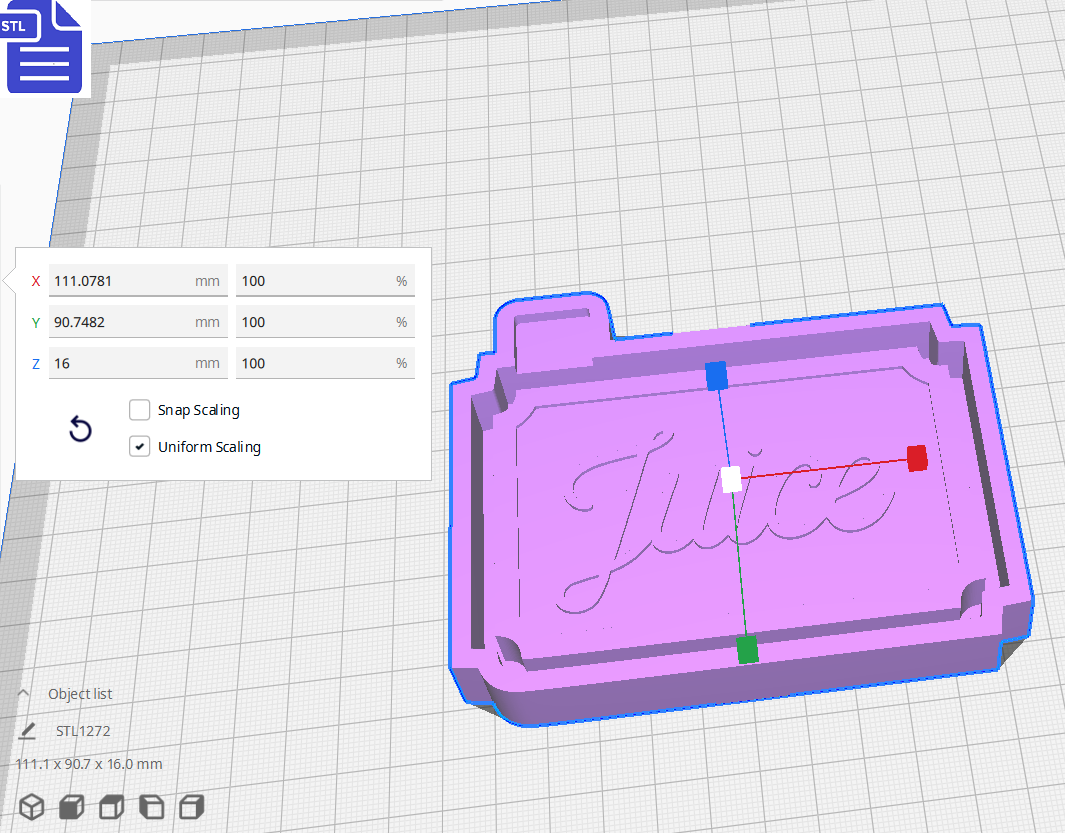Click the Y dimension field showing 90.7482
The width and height of the screenshot is (1065, 833).
(138, 321)
